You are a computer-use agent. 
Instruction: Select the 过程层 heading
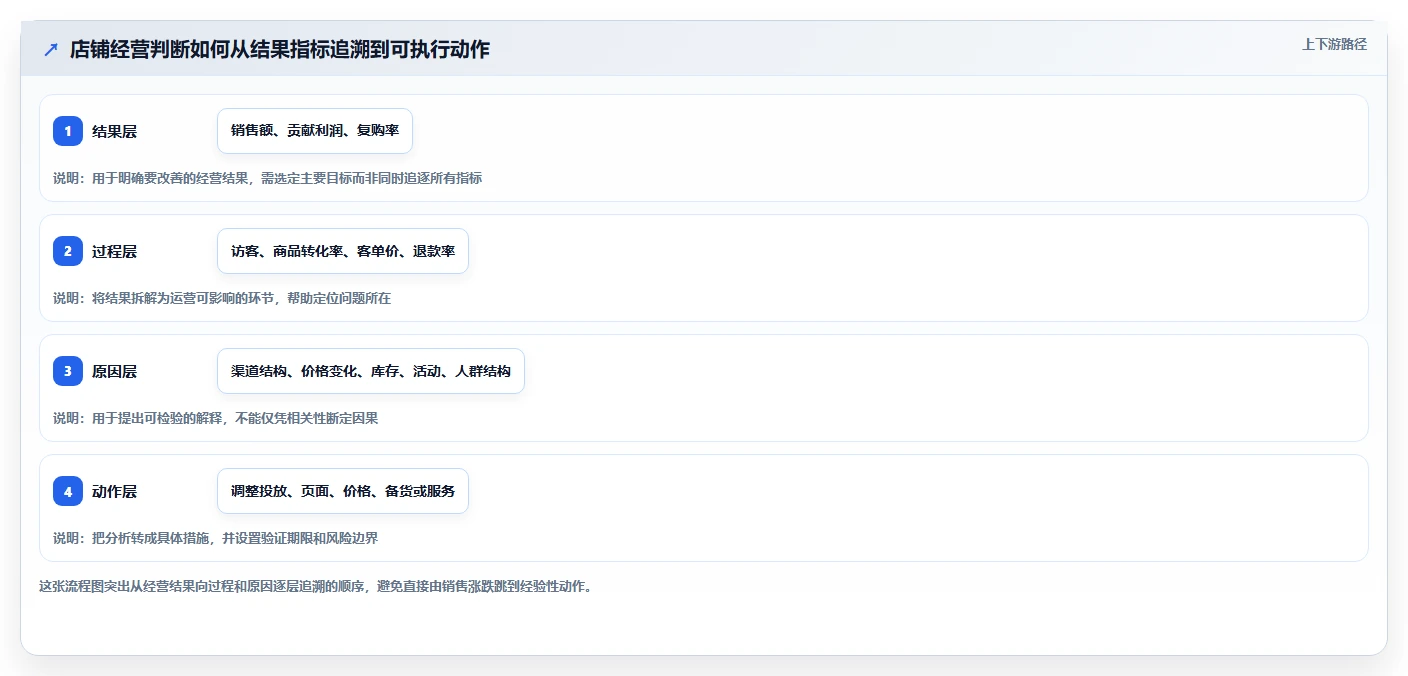(114, 251)
